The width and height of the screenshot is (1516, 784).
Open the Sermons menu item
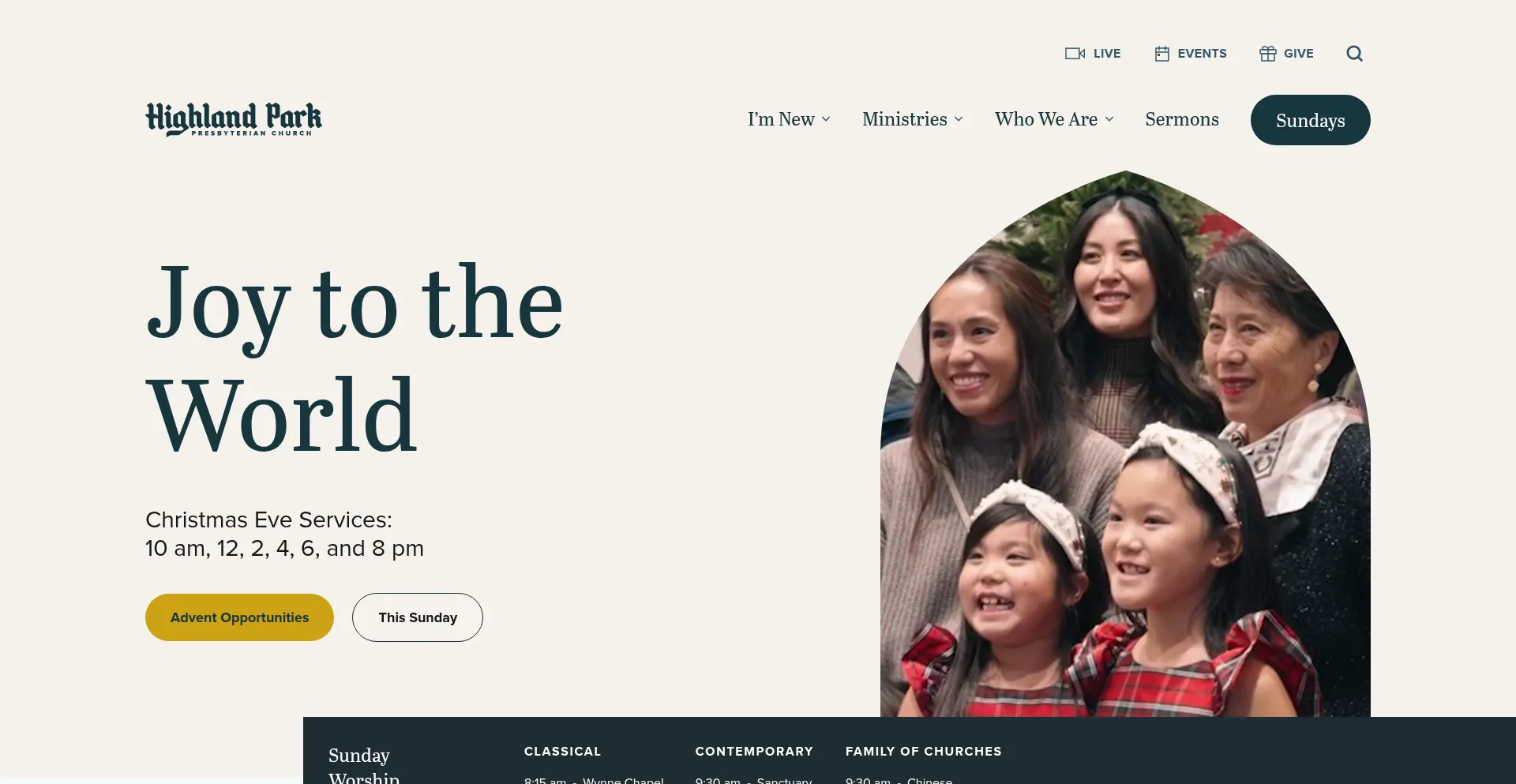tap(1182, 119)
